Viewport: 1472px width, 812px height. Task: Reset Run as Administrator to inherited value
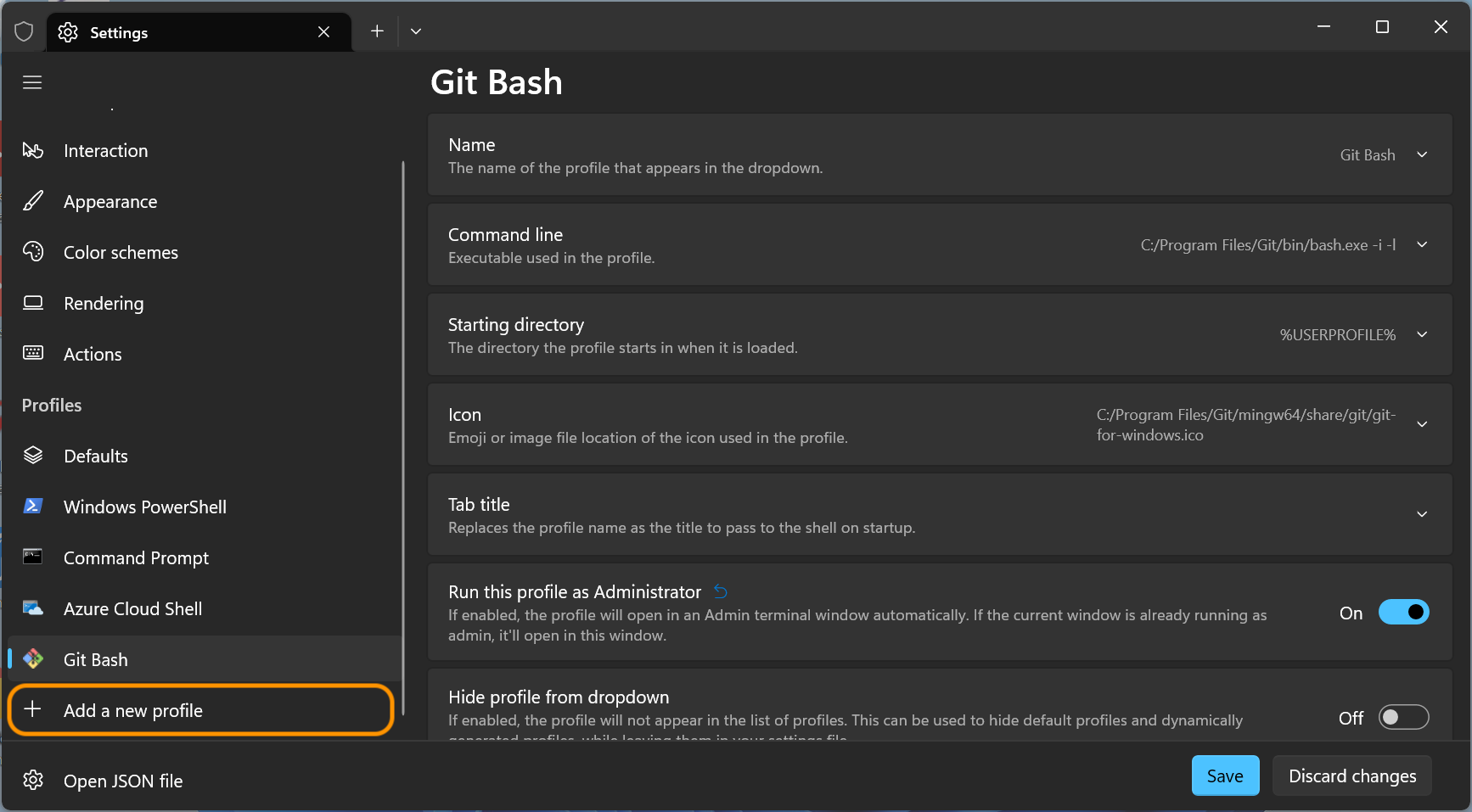point(721,591)
